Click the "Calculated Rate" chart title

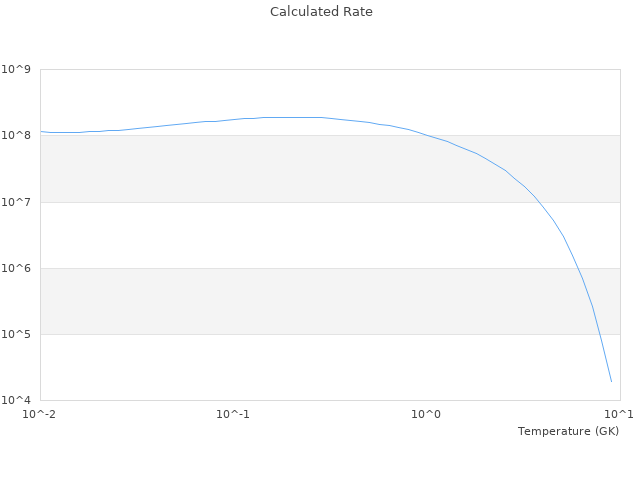320,12
